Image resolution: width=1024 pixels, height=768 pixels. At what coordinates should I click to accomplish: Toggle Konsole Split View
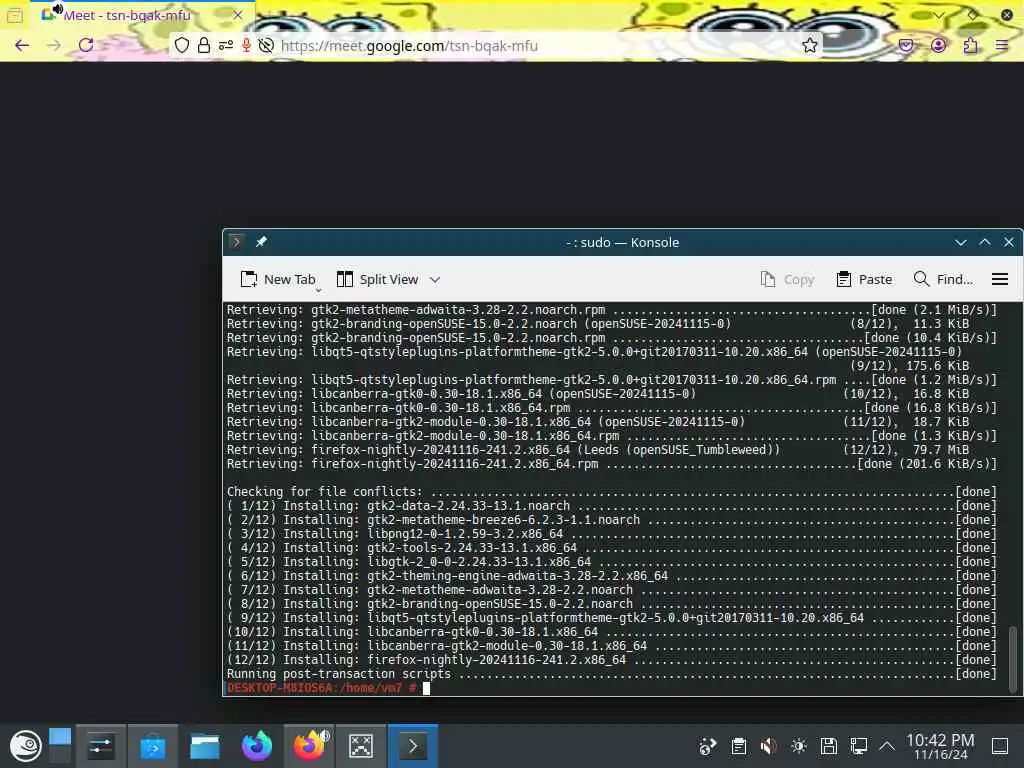(x=377, y=280)
